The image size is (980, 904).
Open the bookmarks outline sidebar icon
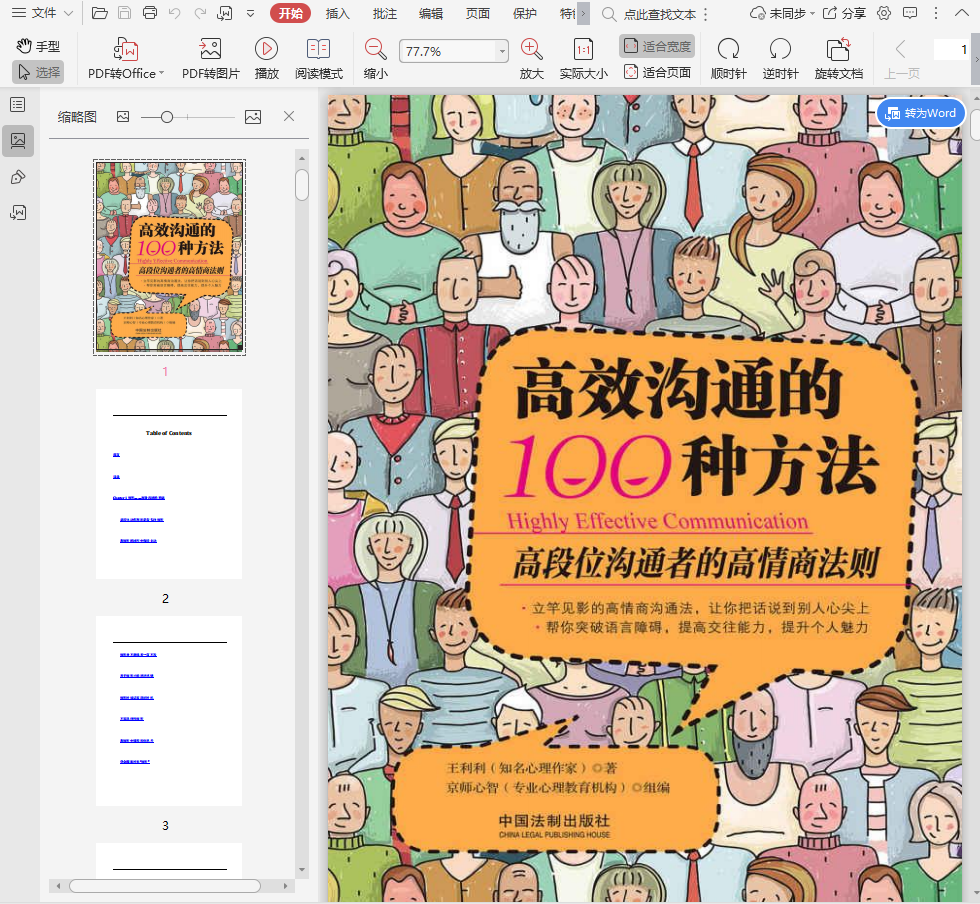[x=18, y=104]
